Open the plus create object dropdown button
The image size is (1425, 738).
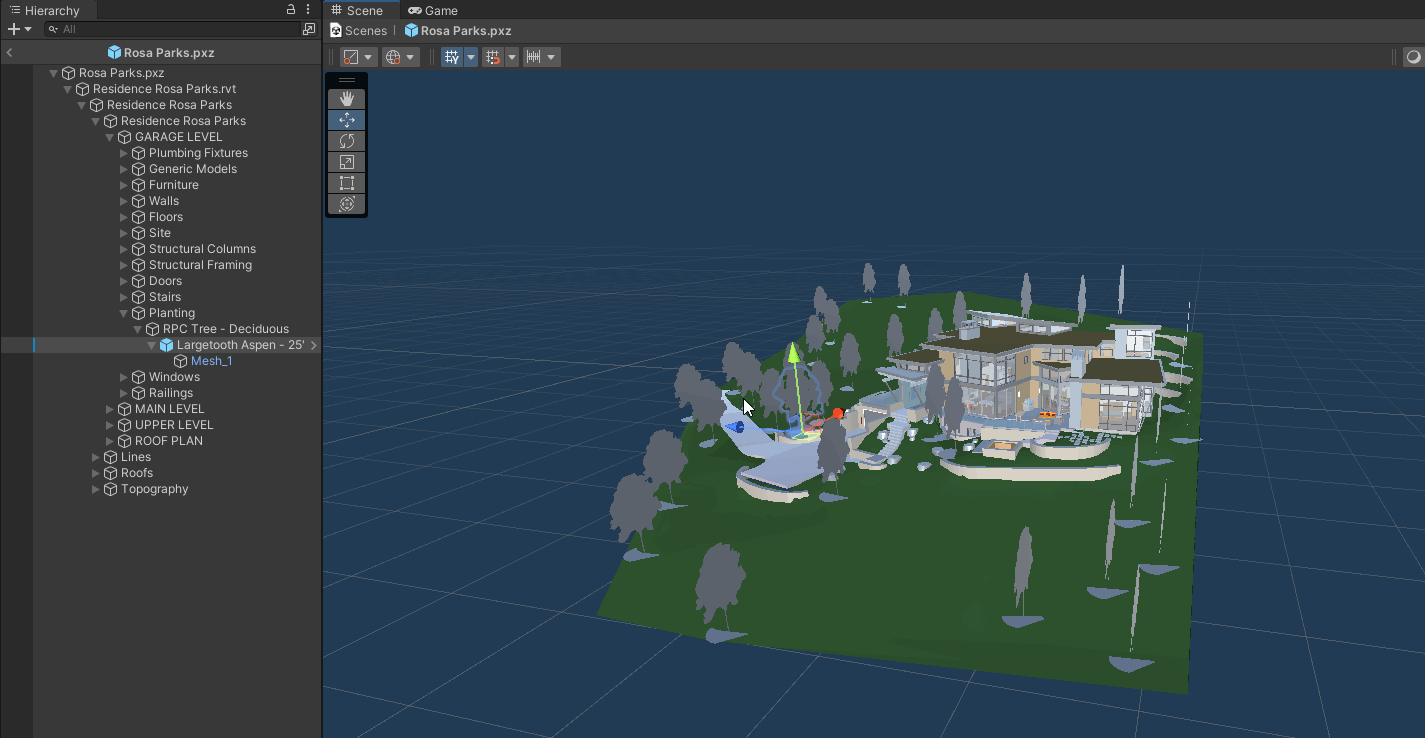[x=19, y=29]
